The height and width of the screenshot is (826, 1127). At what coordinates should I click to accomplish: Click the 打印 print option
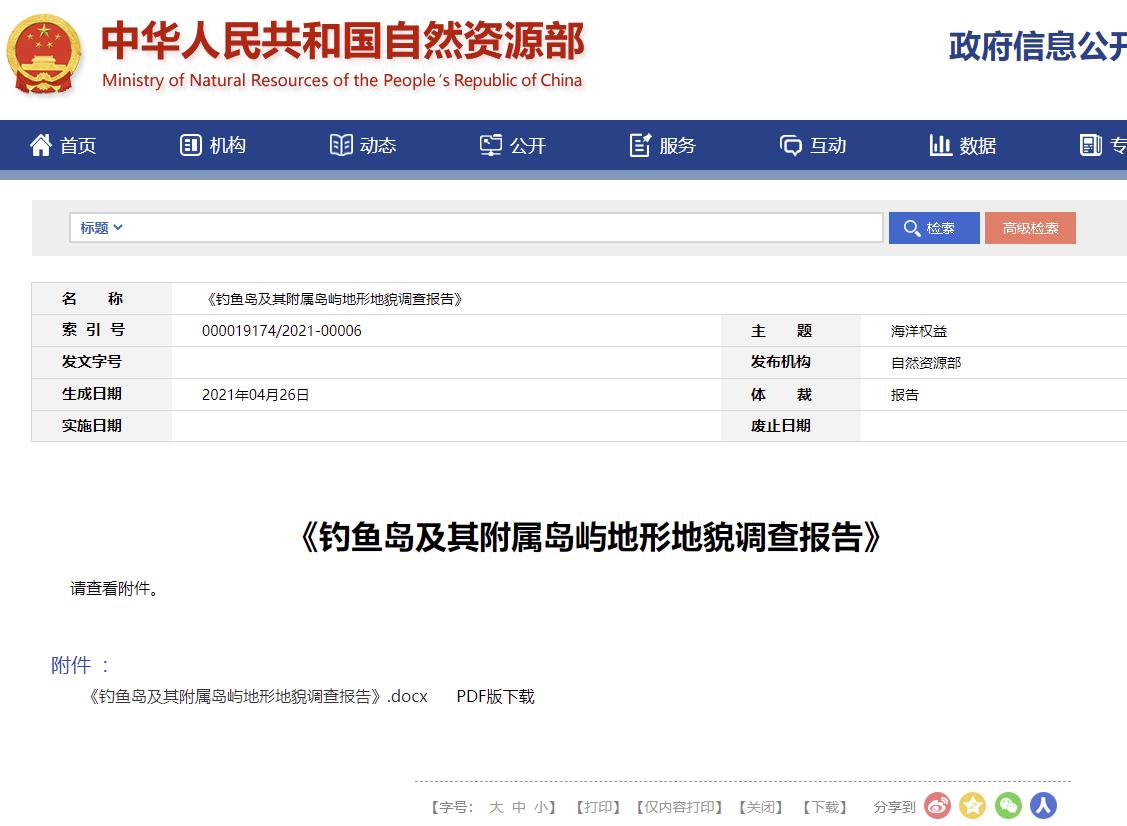pyautogui.click(x=597, y=805)
